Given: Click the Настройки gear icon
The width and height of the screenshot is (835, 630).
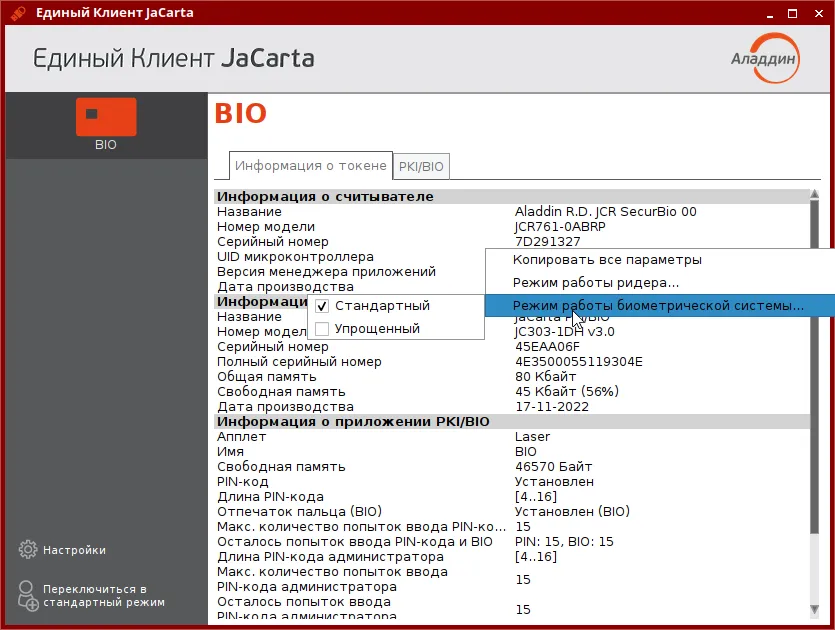Looking at the screenshot, I should (x=28, y=550).
